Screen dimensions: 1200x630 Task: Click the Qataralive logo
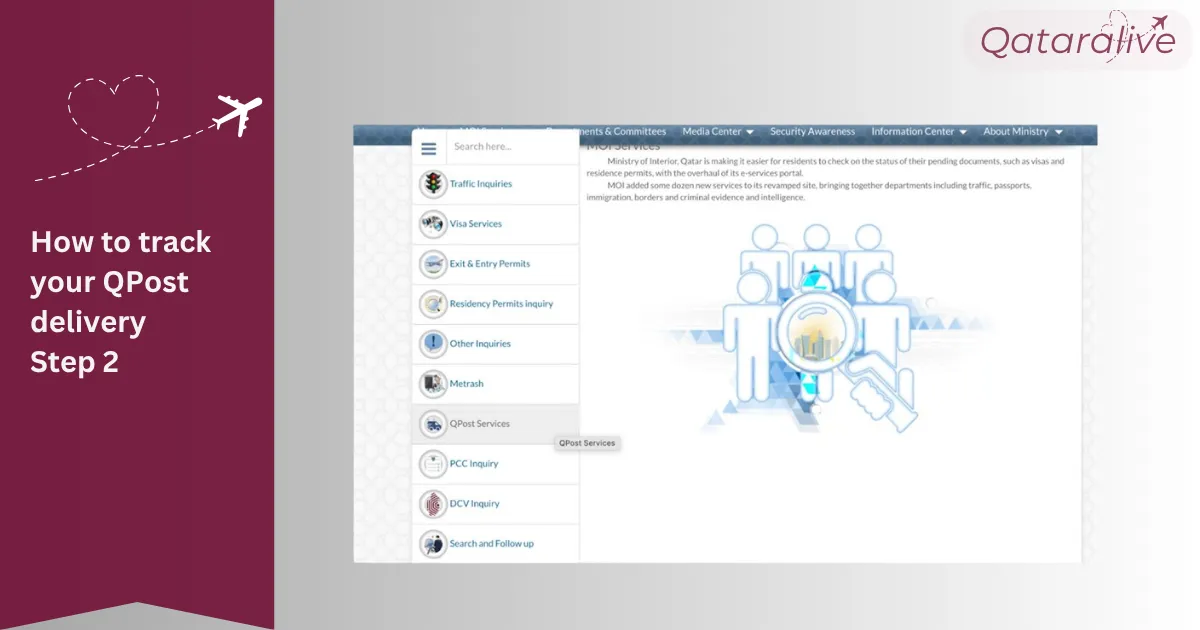point(1077,40)
